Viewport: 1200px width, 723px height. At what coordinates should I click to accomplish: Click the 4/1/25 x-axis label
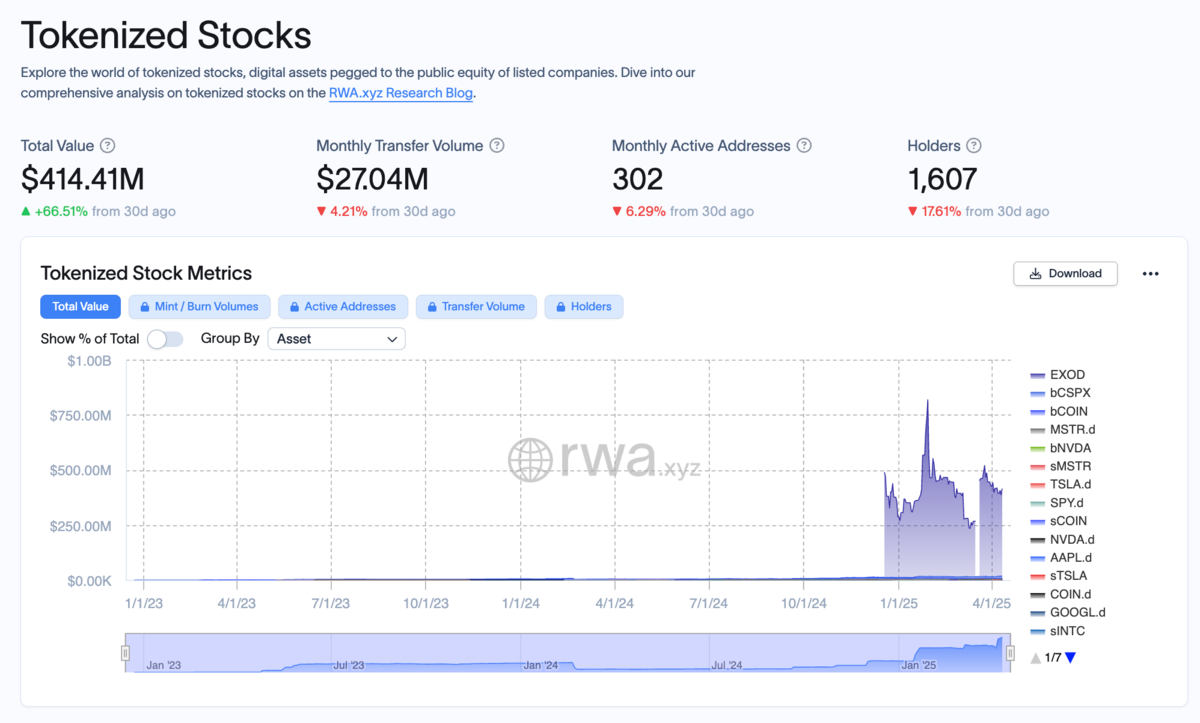pyautogui.click(x=992, y=604)
